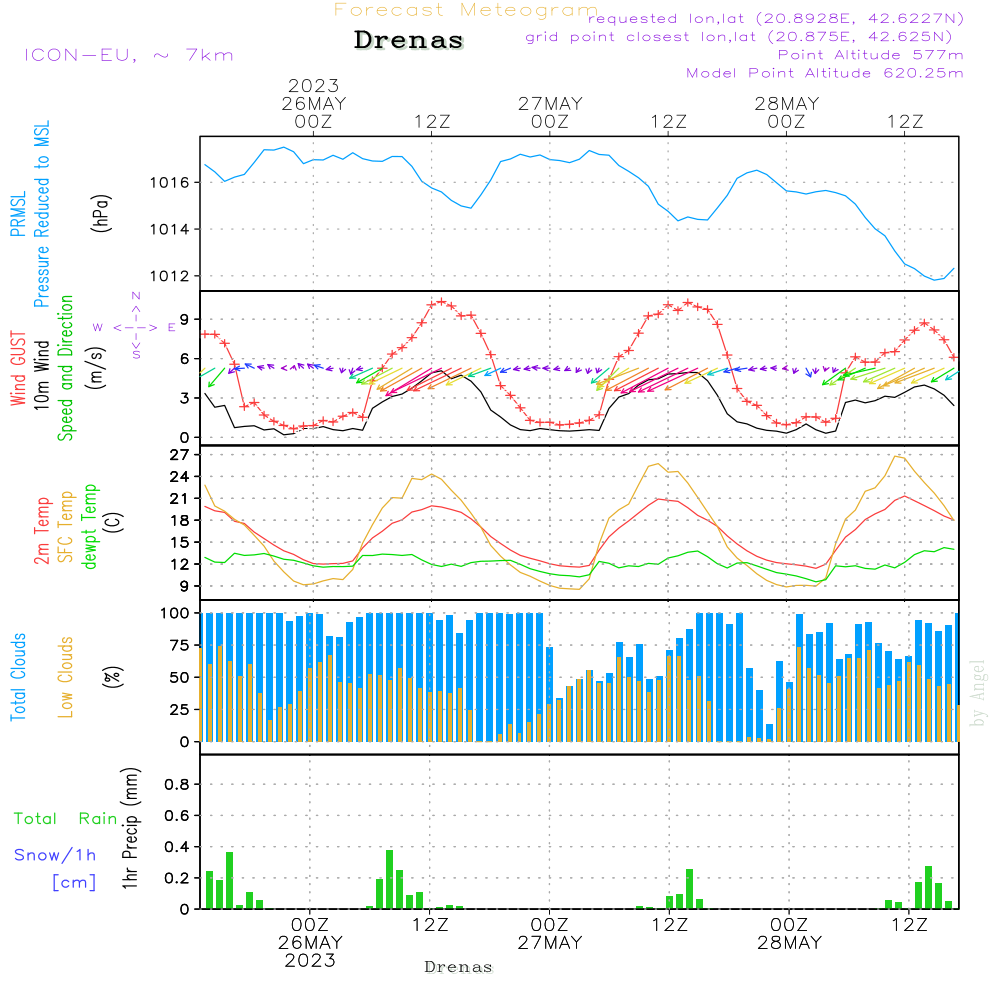Click the Low Clouds axis label
This screenshot has width=1000, height=1000.
point(66,677)
